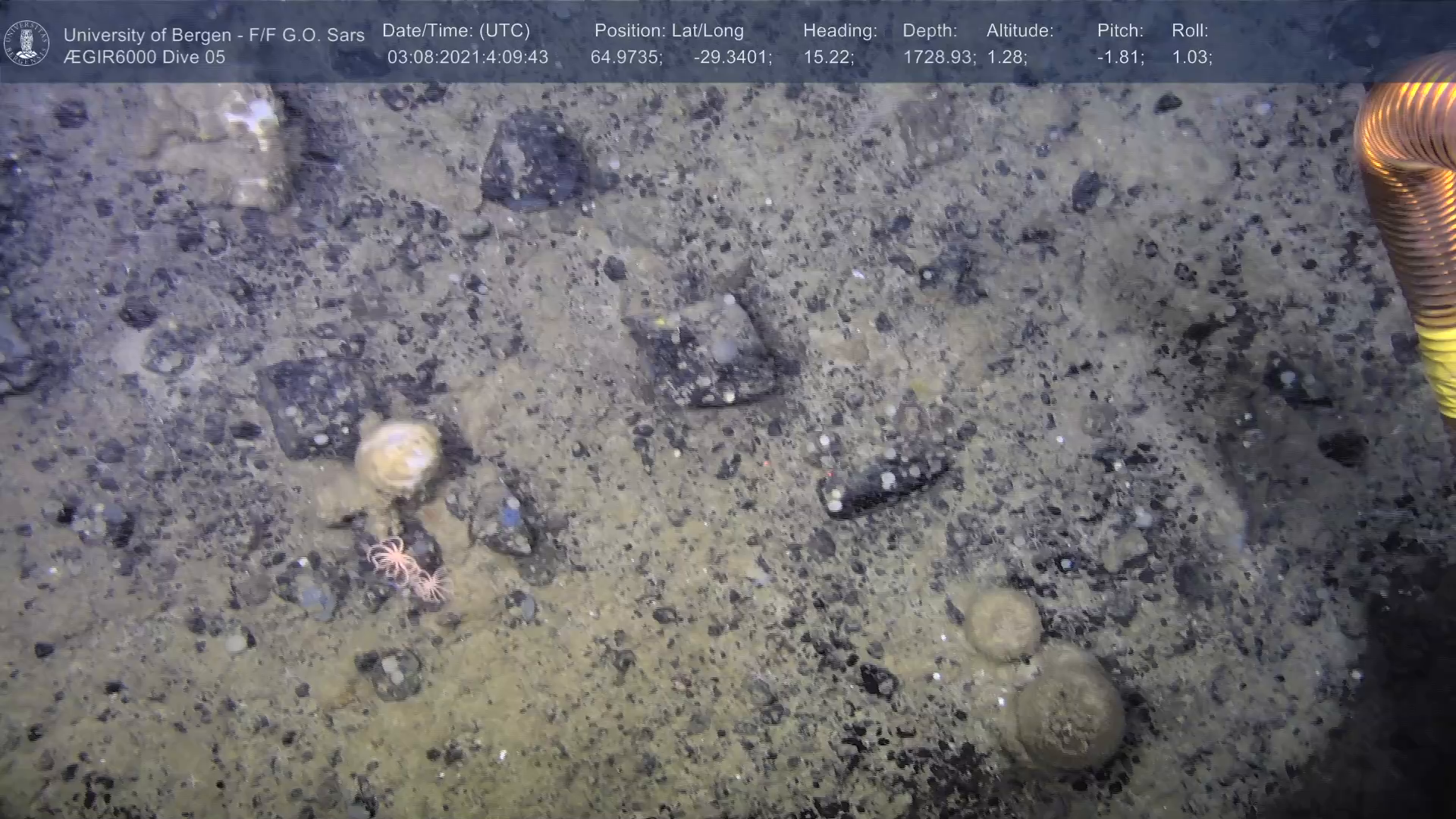This screenshot has height=819, width=1456.
Task: Click the Roll value 1.03
Action: pos(1191,58)
